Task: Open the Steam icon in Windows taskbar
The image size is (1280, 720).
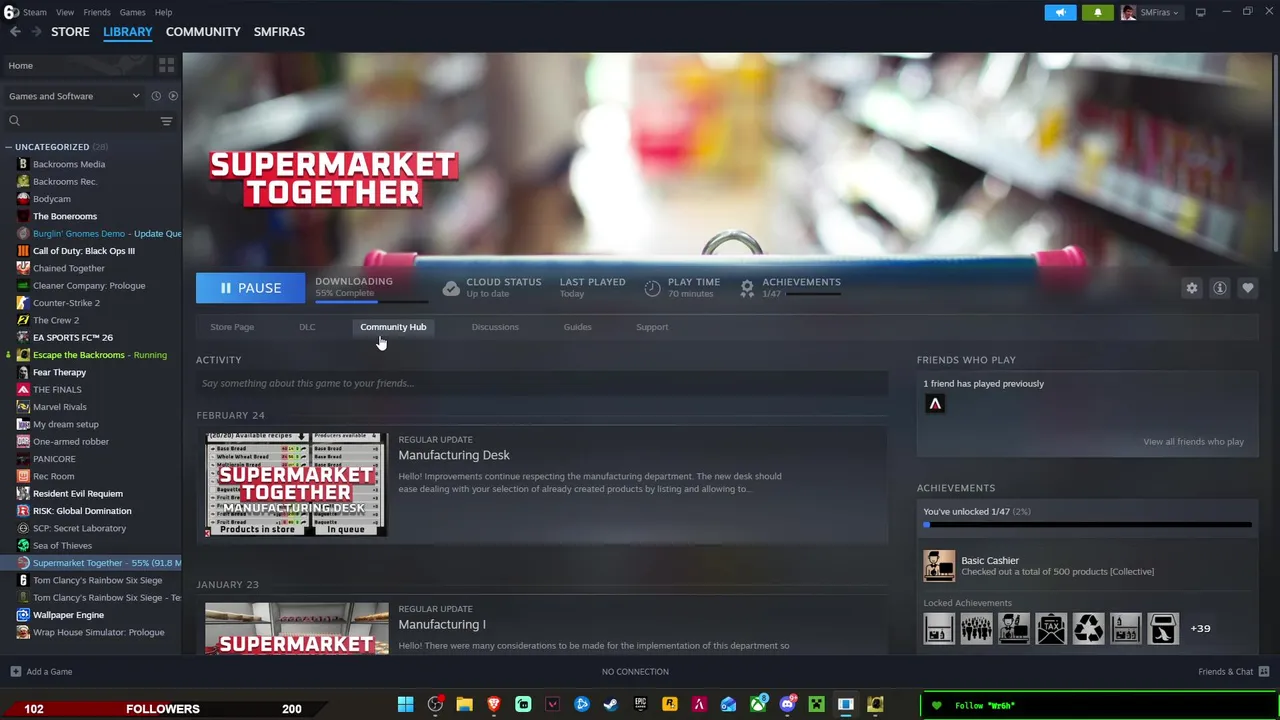Action: [x=610, y=705]
